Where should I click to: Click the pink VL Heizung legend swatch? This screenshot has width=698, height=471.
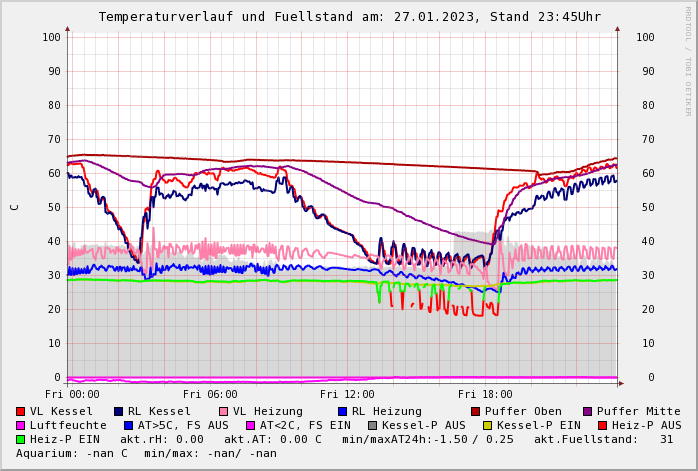223,412
